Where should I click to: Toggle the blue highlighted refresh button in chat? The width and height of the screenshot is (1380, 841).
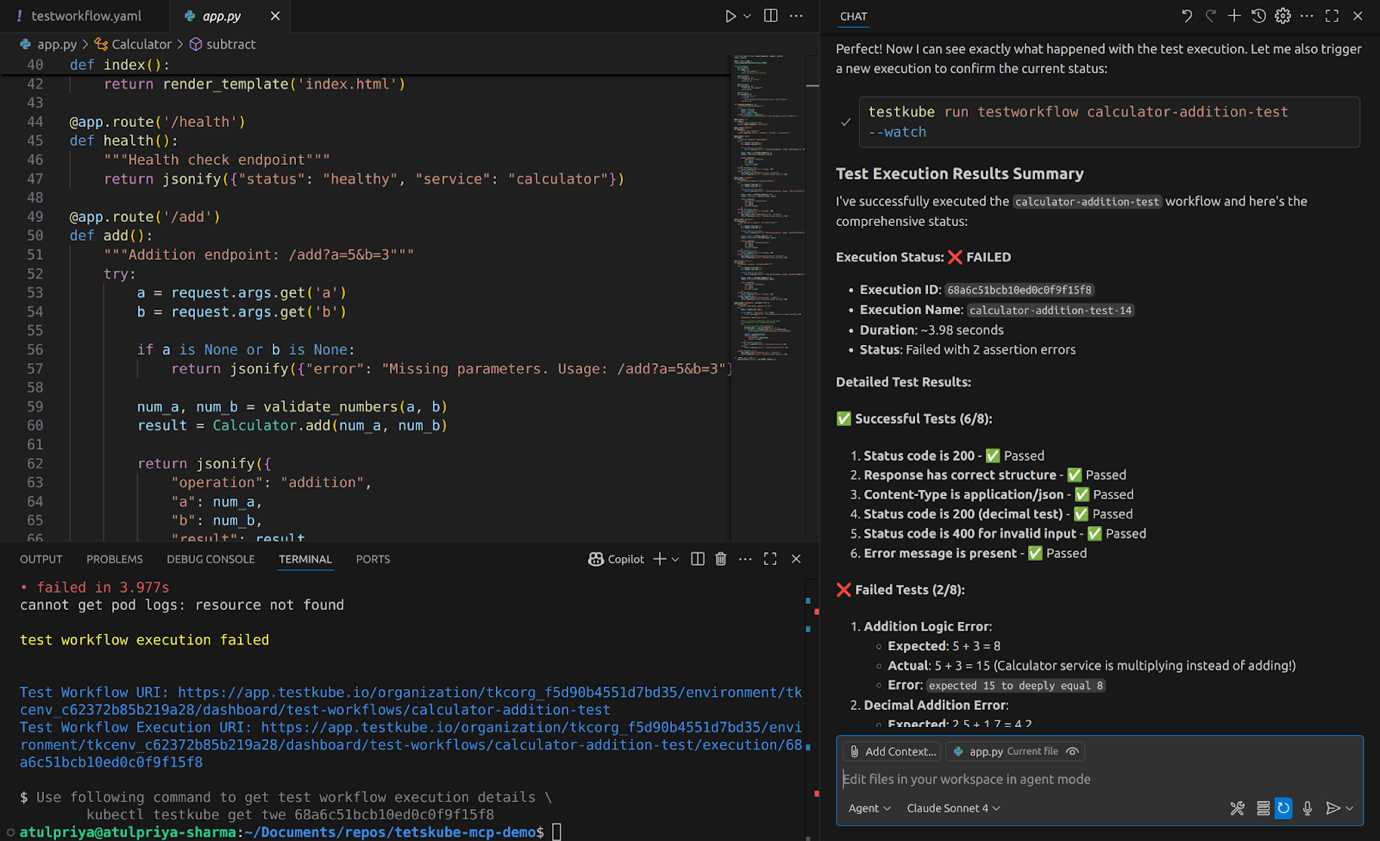click(1283, 808)
